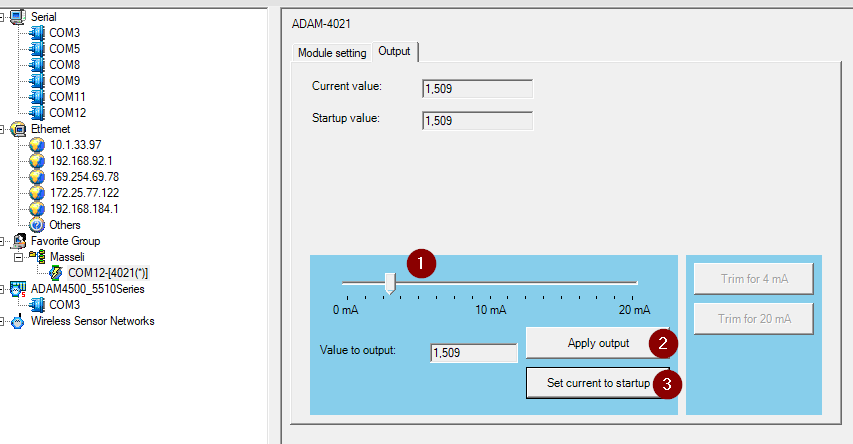Viewport: 853px width, 444px height.
Task: Click the globe icon for 169.254.69.78
Action: (36, 177)
